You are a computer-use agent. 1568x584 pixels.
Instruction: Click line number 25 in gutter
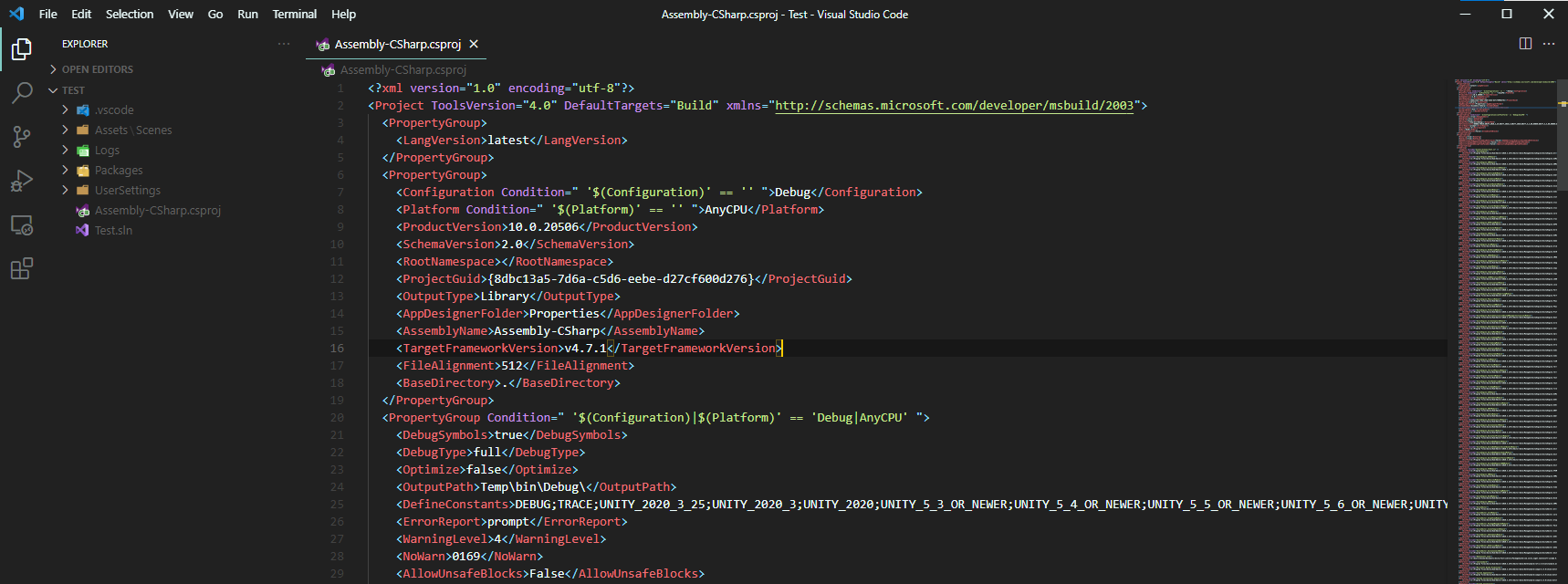(337, 505)
